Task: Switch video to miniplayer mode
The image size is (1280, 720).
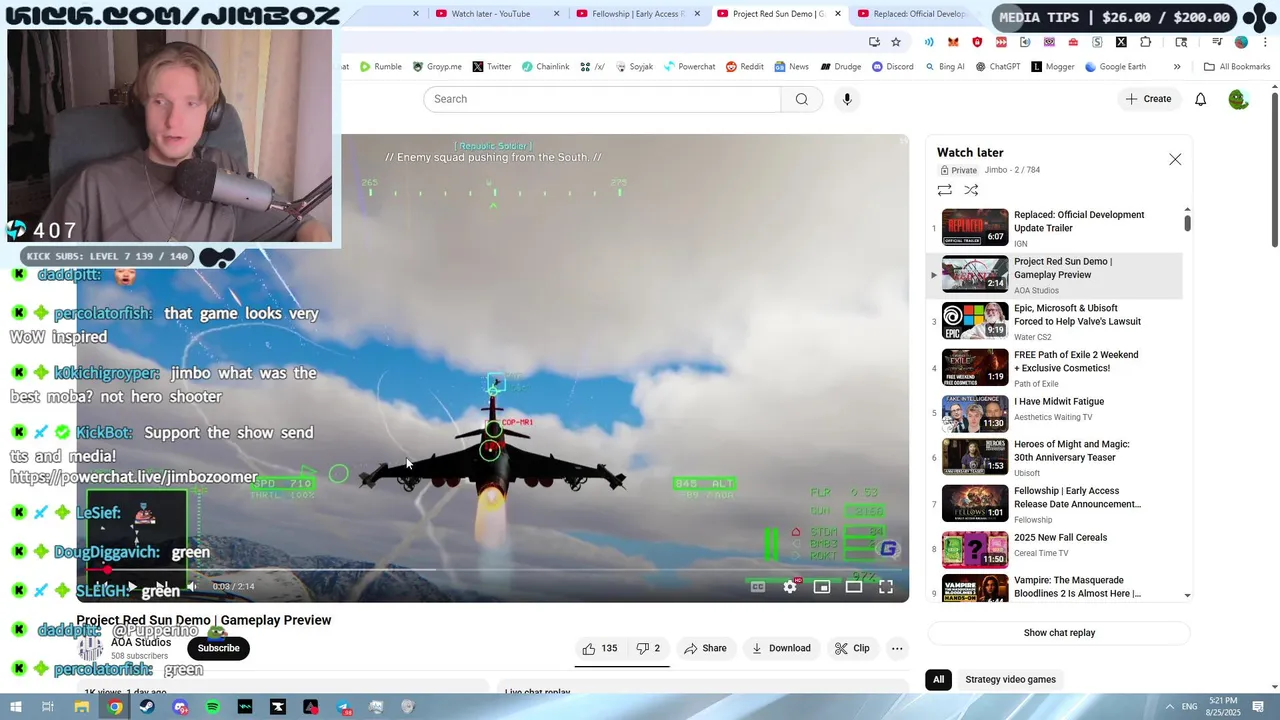Action: click(x=822, y=587)
